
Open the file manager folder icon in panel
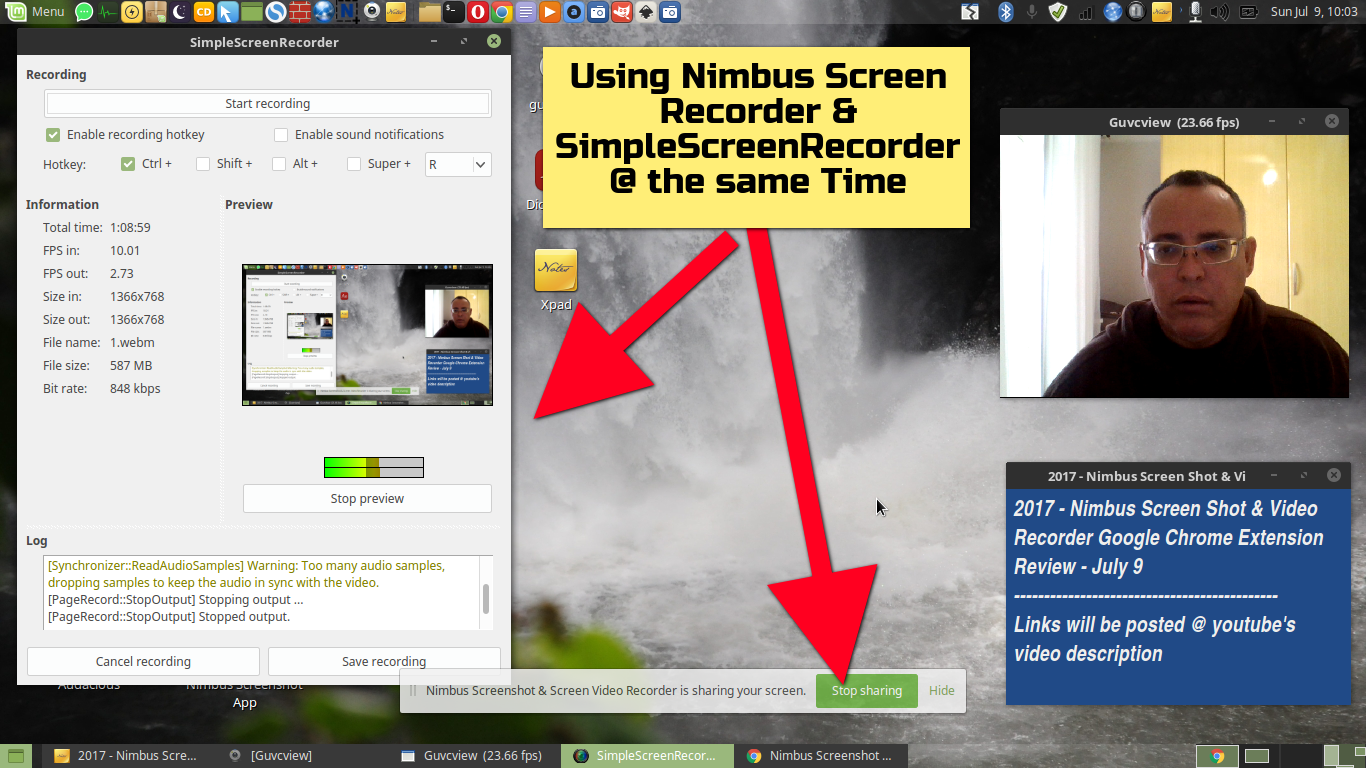coord(430,12)
